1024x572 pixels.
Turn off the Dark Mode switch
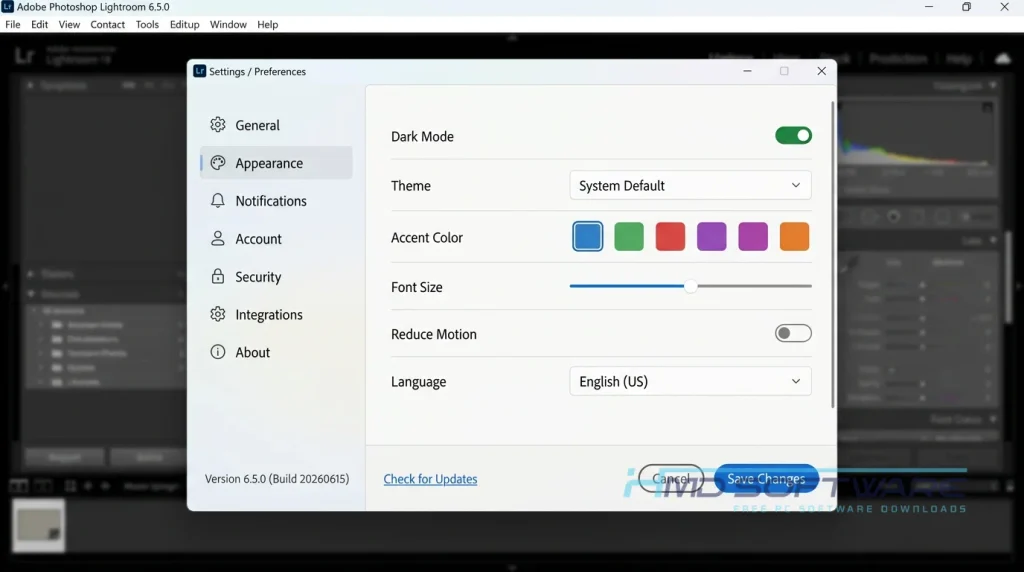coord(793,136)
